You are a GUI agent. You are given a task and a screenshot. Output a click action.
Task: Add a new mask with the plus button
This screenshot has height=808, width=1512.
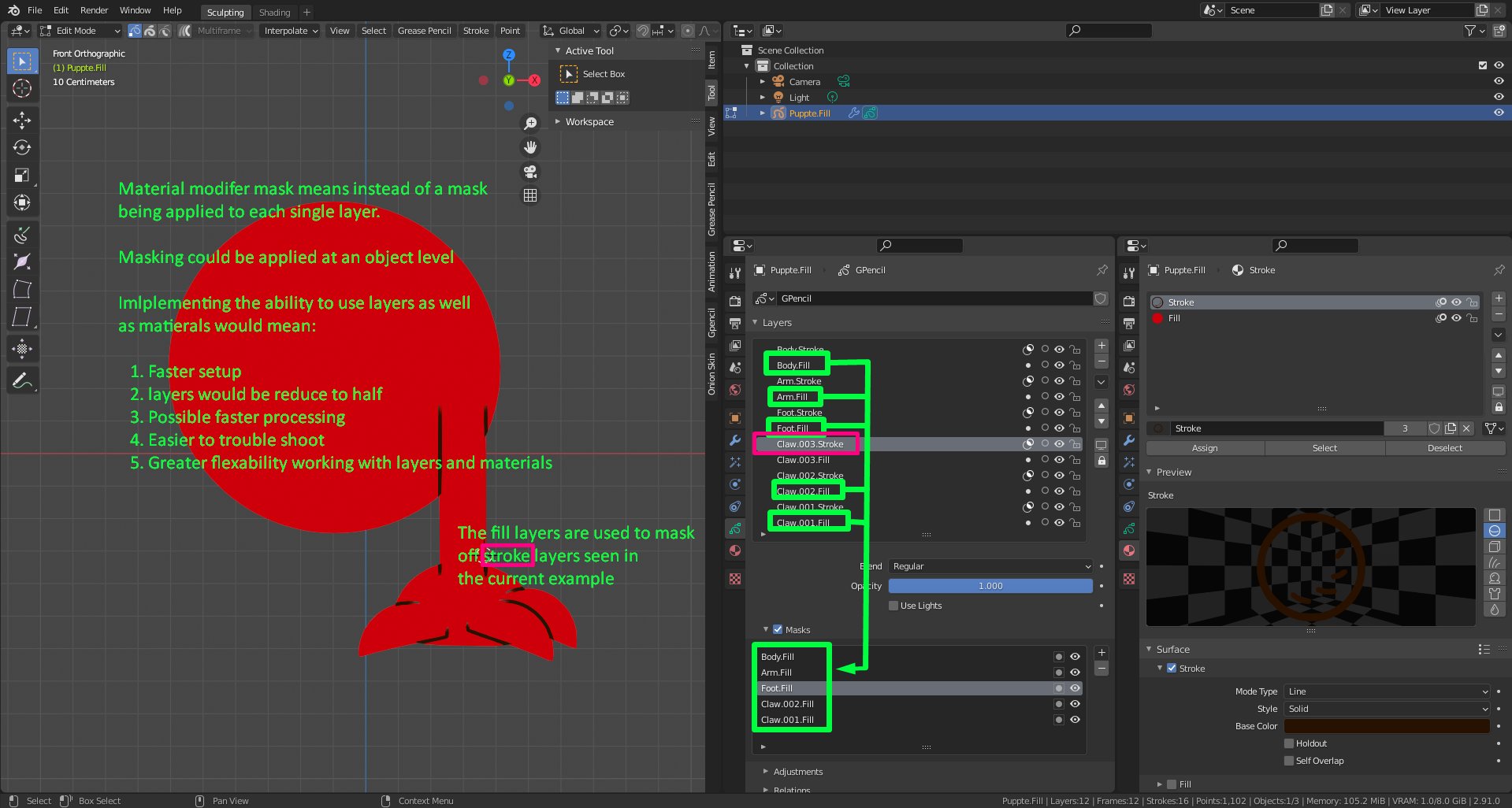1101,653
